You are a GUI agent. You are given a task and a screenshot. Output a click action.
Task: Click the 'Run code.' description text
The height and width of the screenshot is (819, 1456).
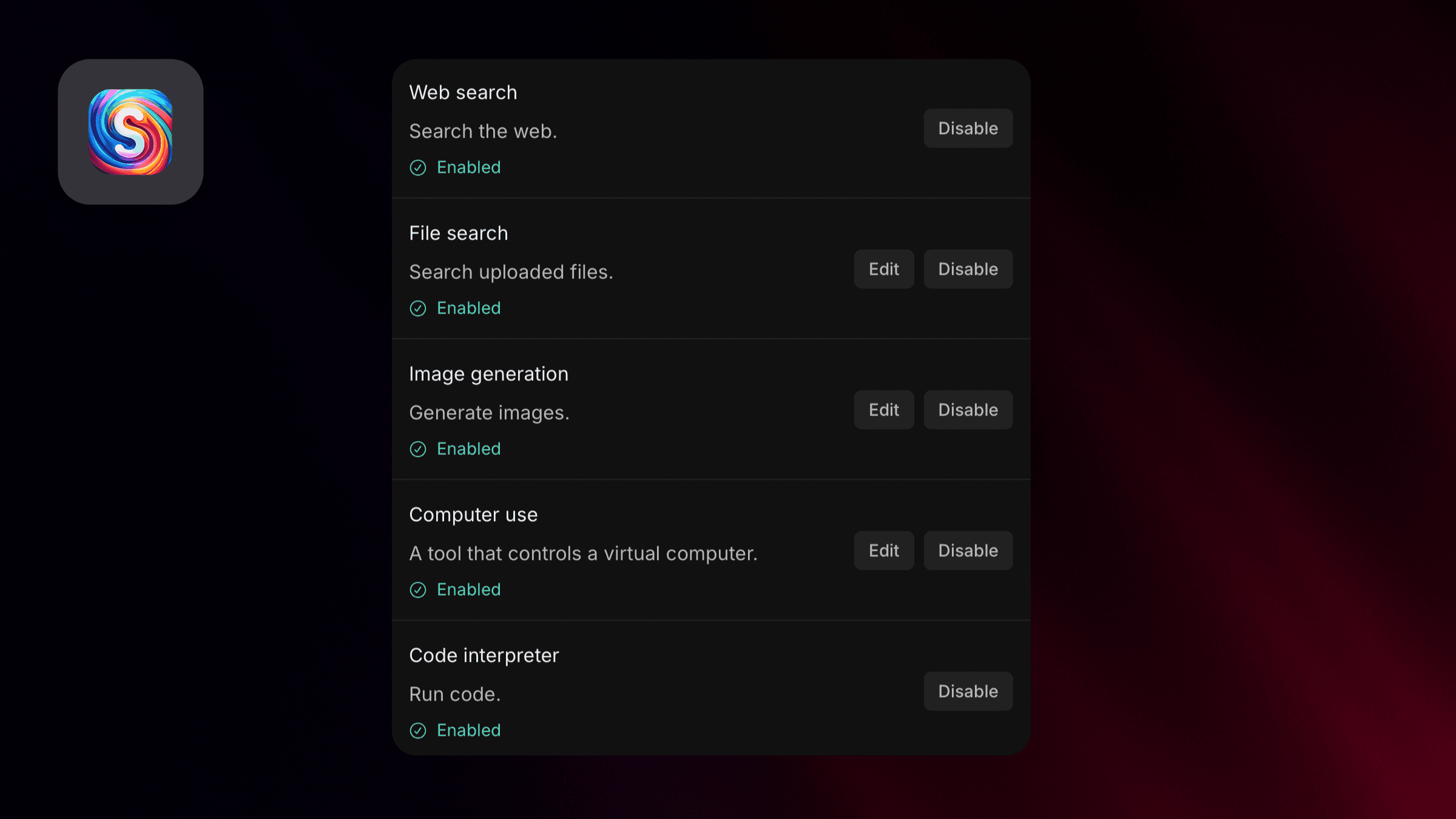click(456, 693)
